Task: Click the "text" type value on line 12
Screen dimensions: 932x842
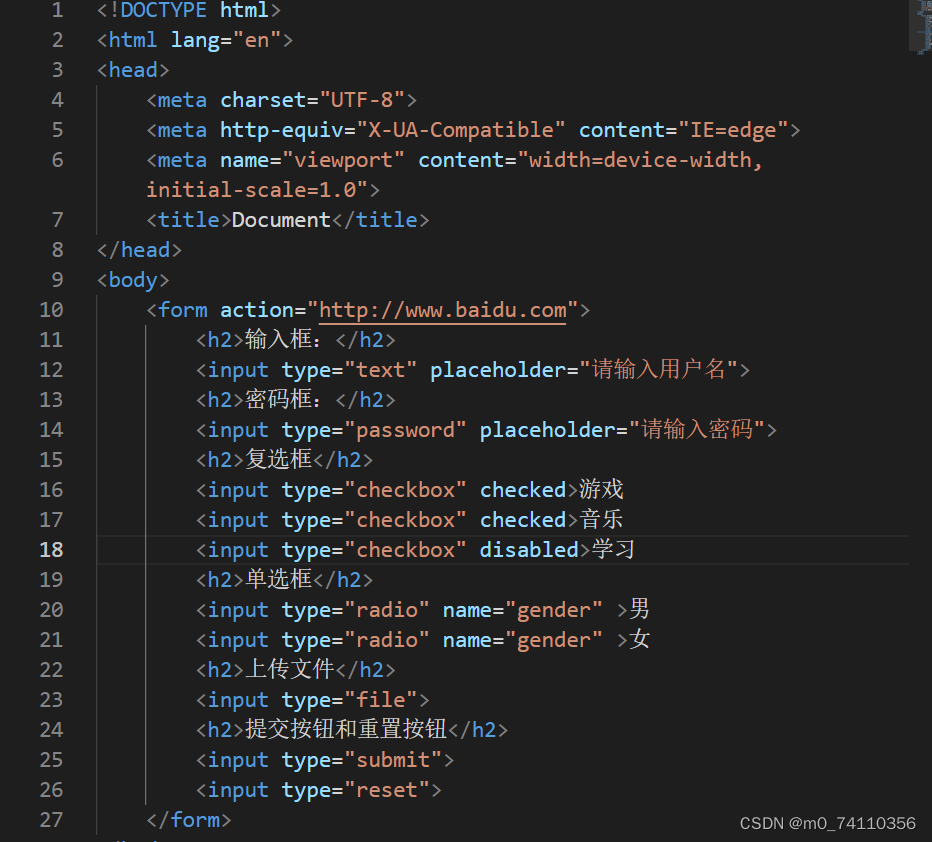Action: (381, 370)
